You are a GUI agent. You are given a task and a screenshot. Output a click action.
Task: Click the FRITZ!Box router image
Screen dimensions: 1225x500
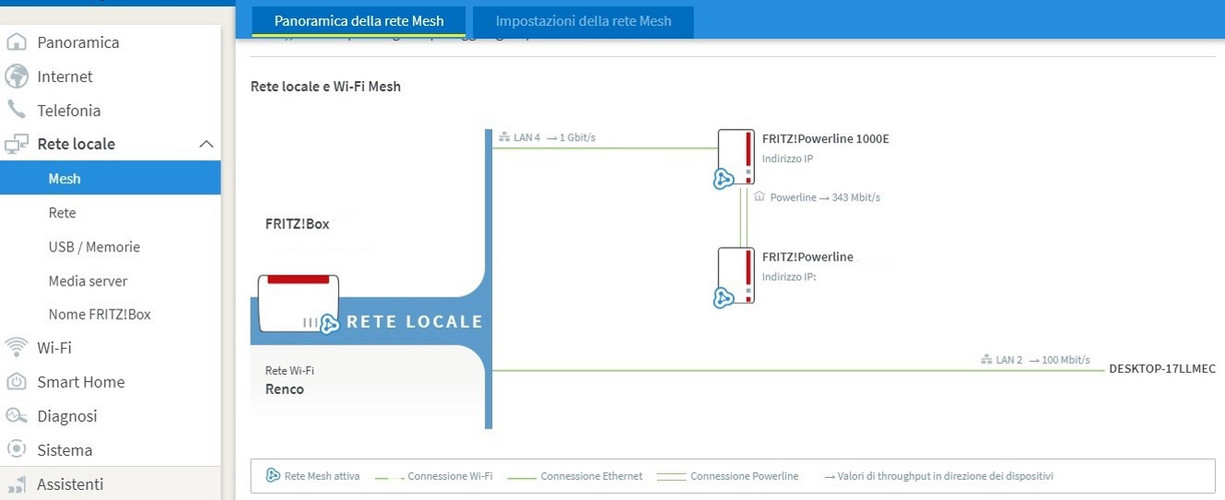pyautogui.click(x=298, y=303)
